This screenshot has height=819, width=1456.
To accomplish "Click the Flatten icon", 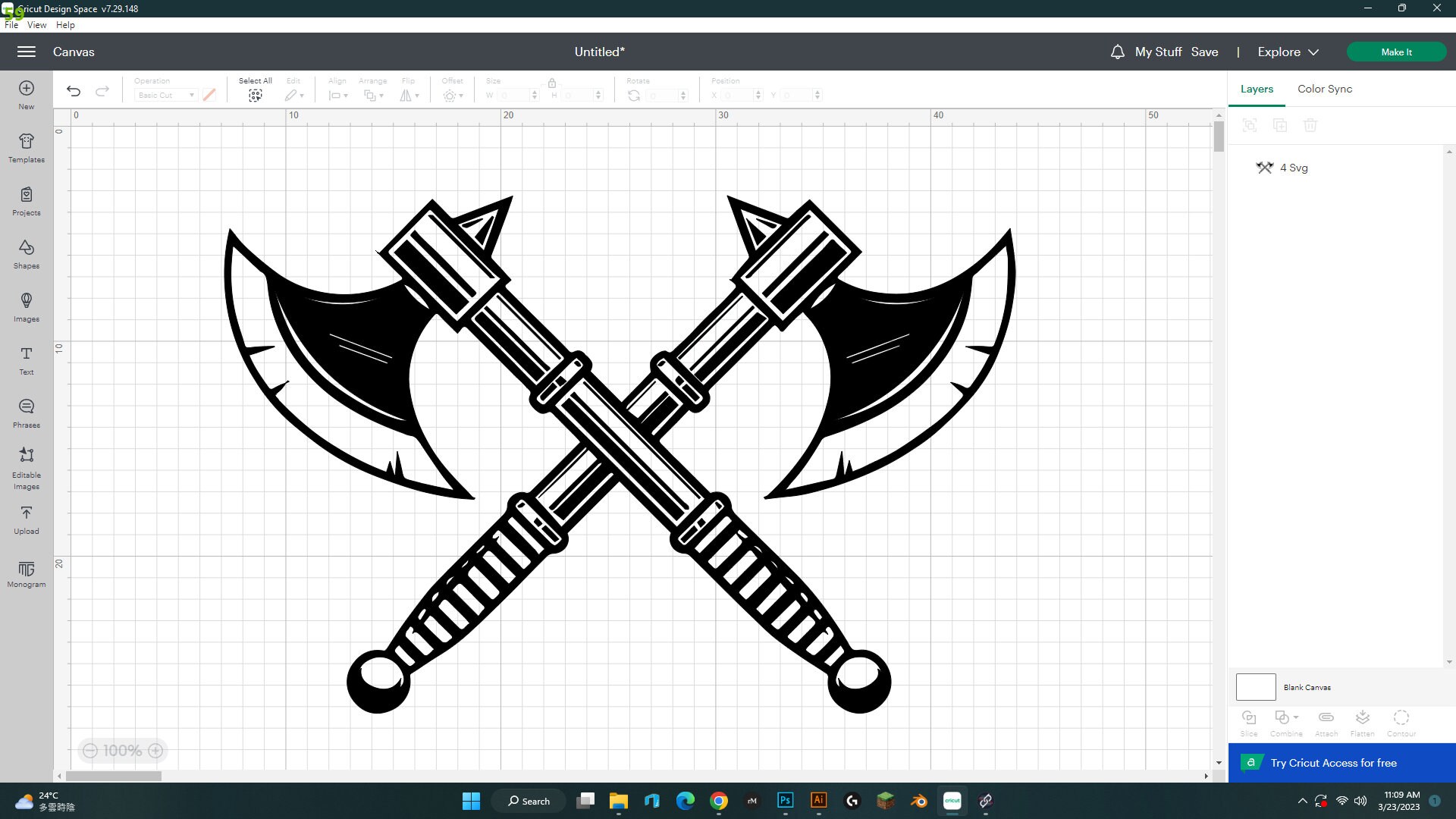I will [1362, 720].
